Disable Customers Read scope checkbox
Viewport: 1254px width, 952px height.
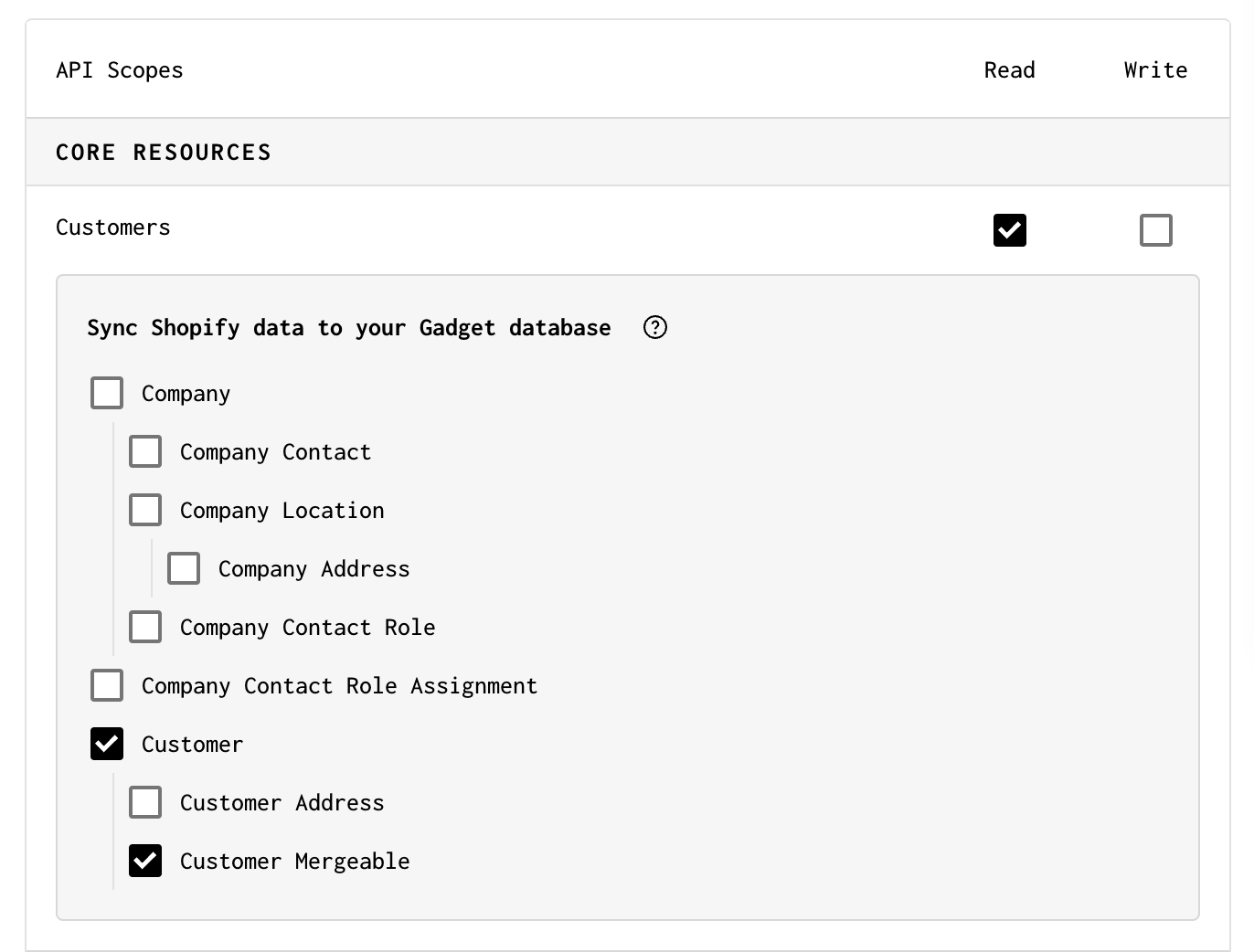1009,230
